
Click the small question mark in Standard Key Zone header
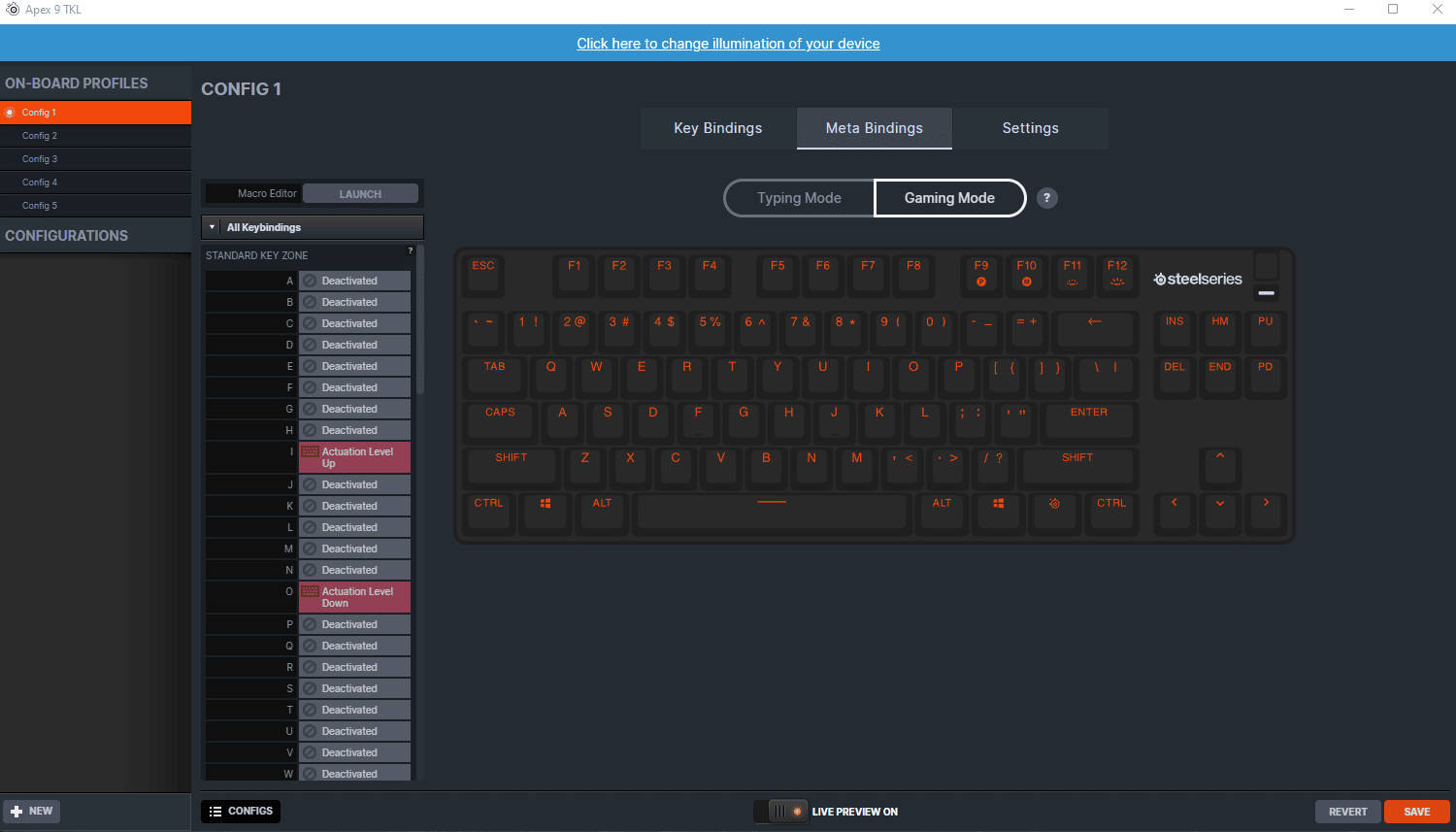point(411,250)
